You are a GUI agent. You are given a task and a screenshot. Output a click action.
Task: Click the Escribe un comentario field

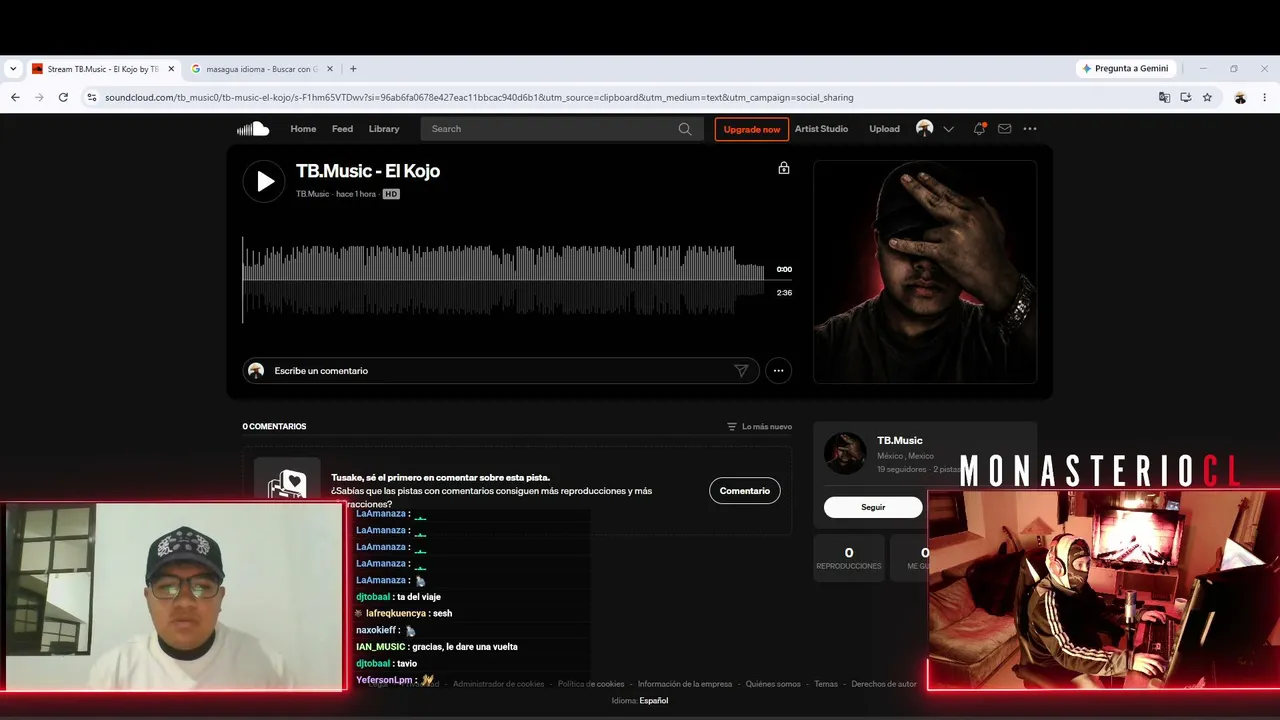point(501,371)
